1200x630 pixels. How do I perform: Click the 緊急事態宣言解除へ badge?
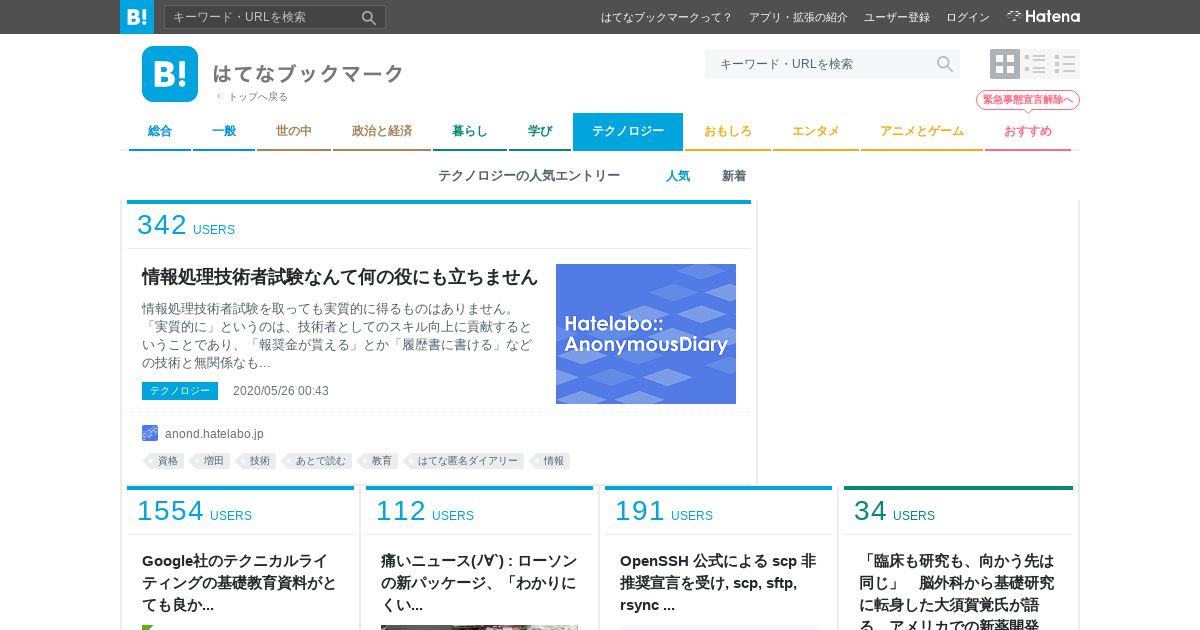(1028, 100)
